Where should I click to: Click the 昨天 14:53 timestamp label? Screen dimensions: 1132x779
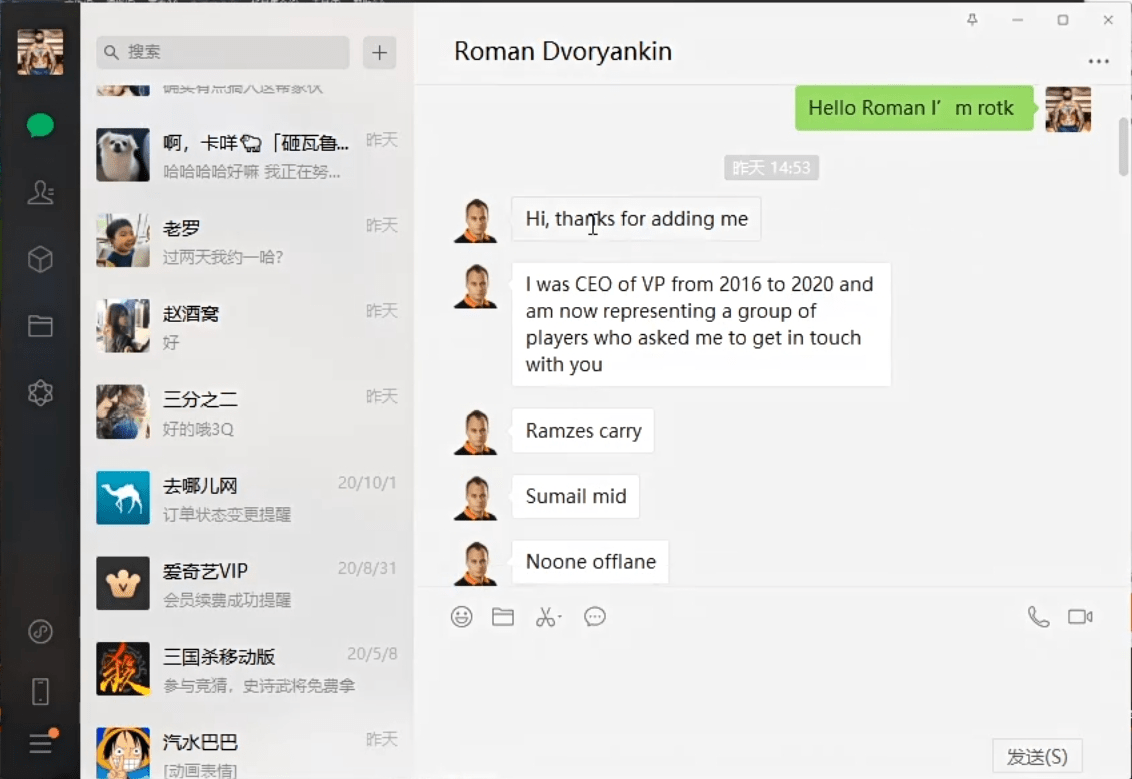pos(771,167)
